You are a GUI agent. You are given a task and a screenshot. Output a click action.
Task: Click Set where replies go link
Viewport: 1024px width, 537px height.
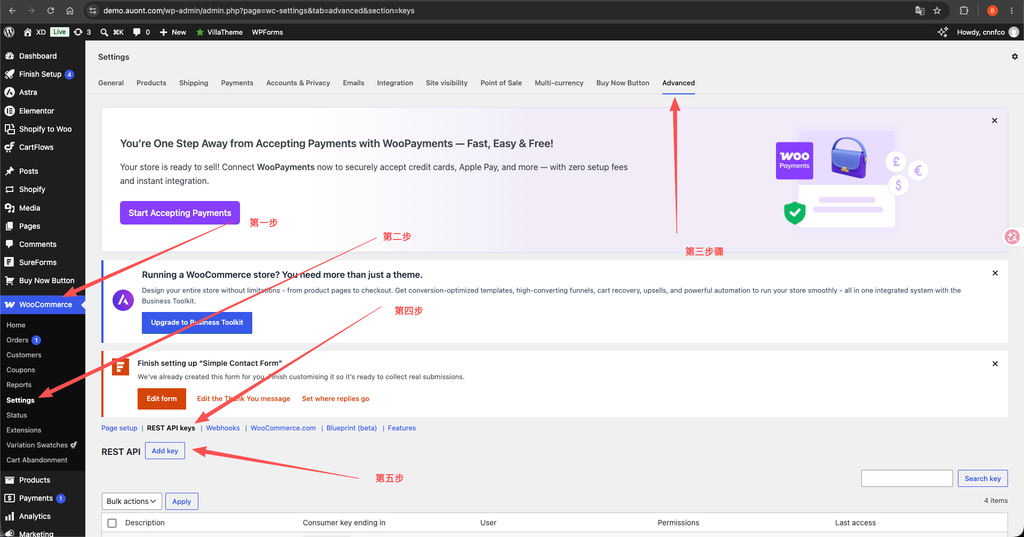[x=336, y=399]
